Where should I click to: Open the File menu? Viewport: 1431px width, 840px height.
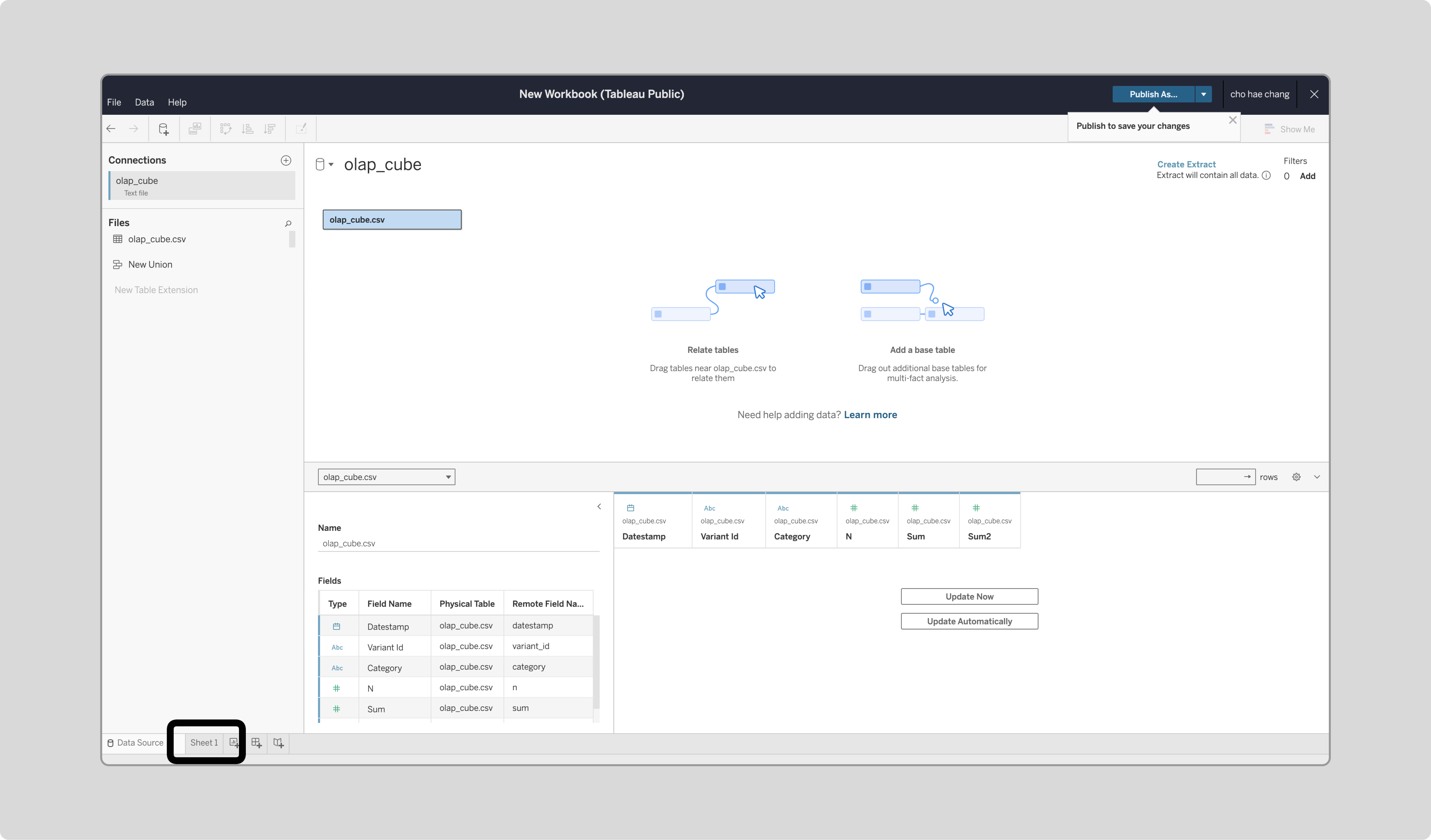[114, 102]
